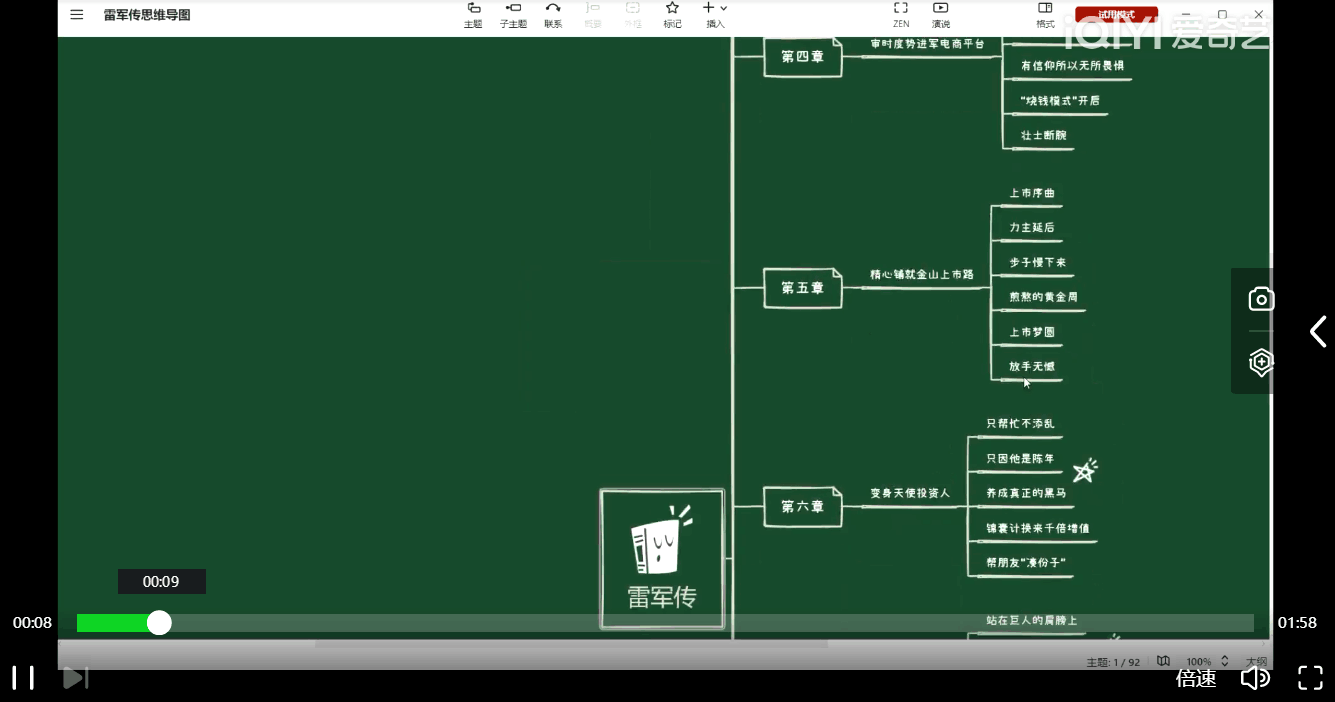This screenshot has height=702, width=1335.
Task: Select 帮朋友"凑份子" subtopic
Action: [x=1026, y=563]
